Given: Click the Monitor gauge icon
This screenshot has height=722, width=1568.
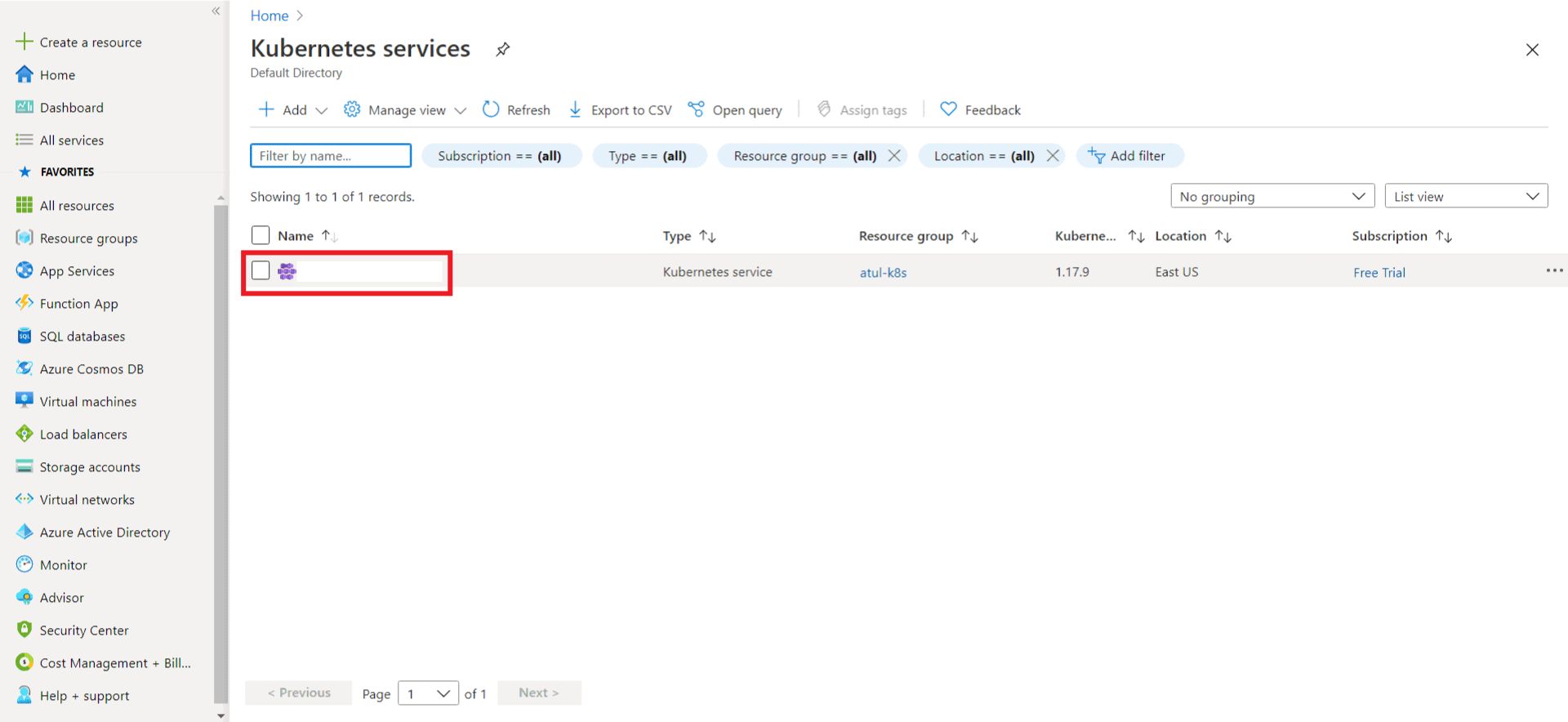Looking at the screenshot, I should (x=24, y=564).
